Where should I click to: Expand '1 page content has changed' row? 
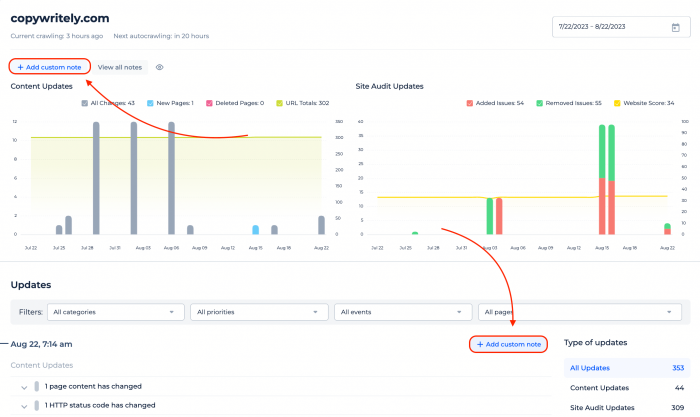click(x=24, y=388)
